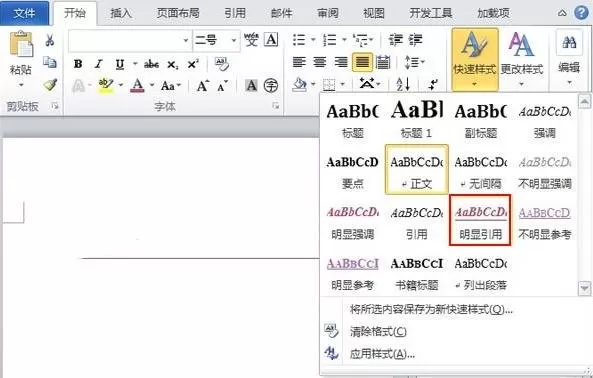This screenshot has height=378, width=593.
Task: Align text right
Action: 341,62
